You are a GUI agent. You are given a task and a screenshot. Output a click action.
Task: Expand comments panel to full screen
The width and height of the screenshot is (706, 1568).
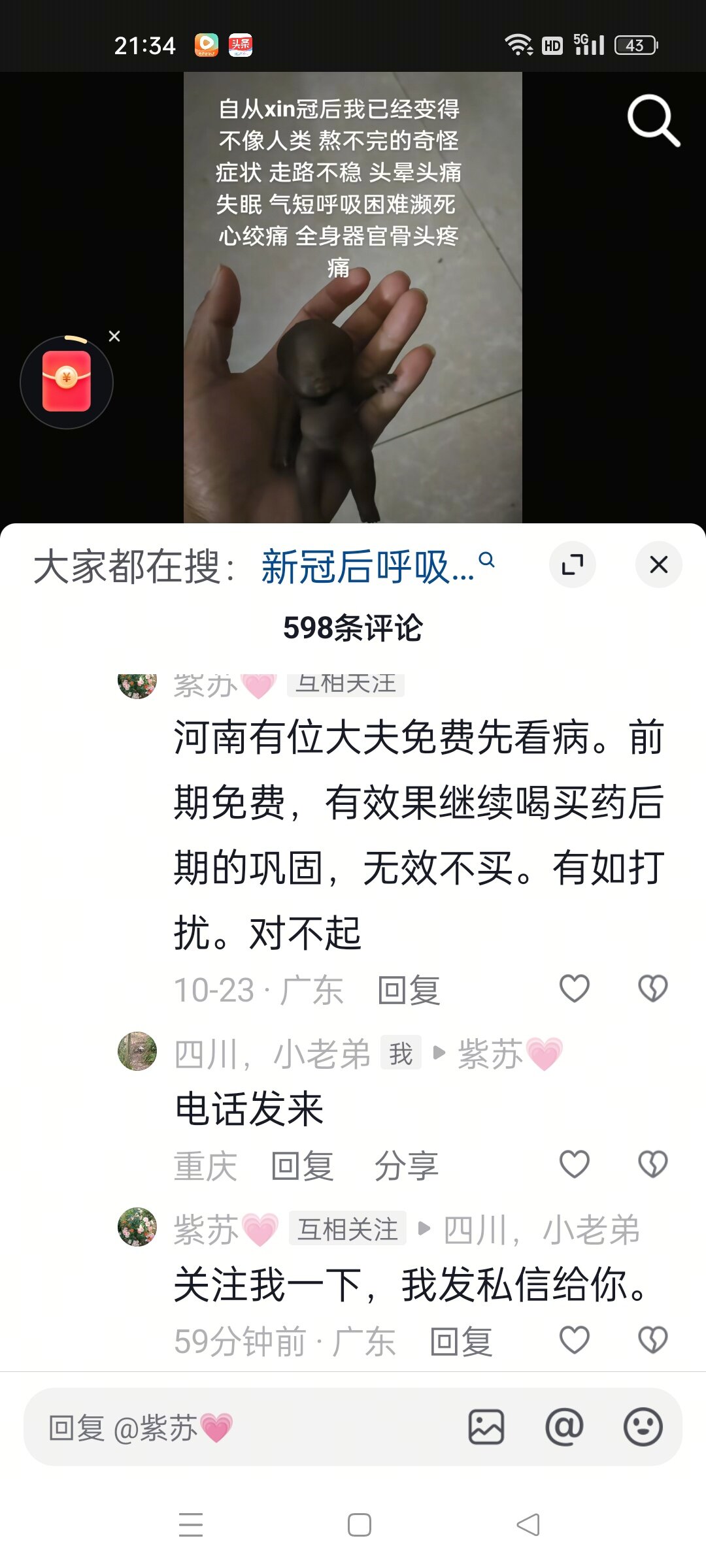(573, 564)
